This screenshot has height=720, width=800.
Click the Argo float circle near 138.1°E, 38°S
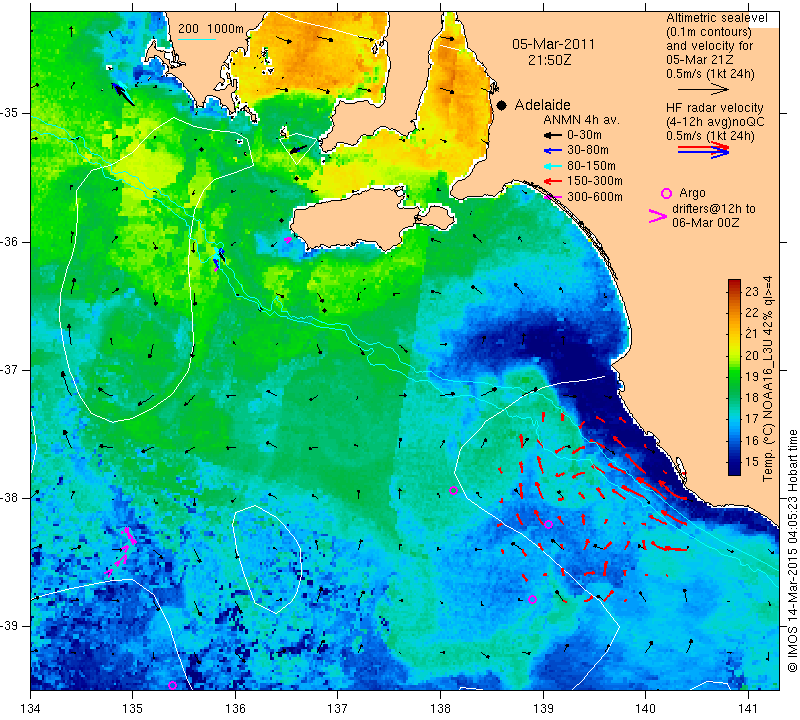(x=453, y=490)
